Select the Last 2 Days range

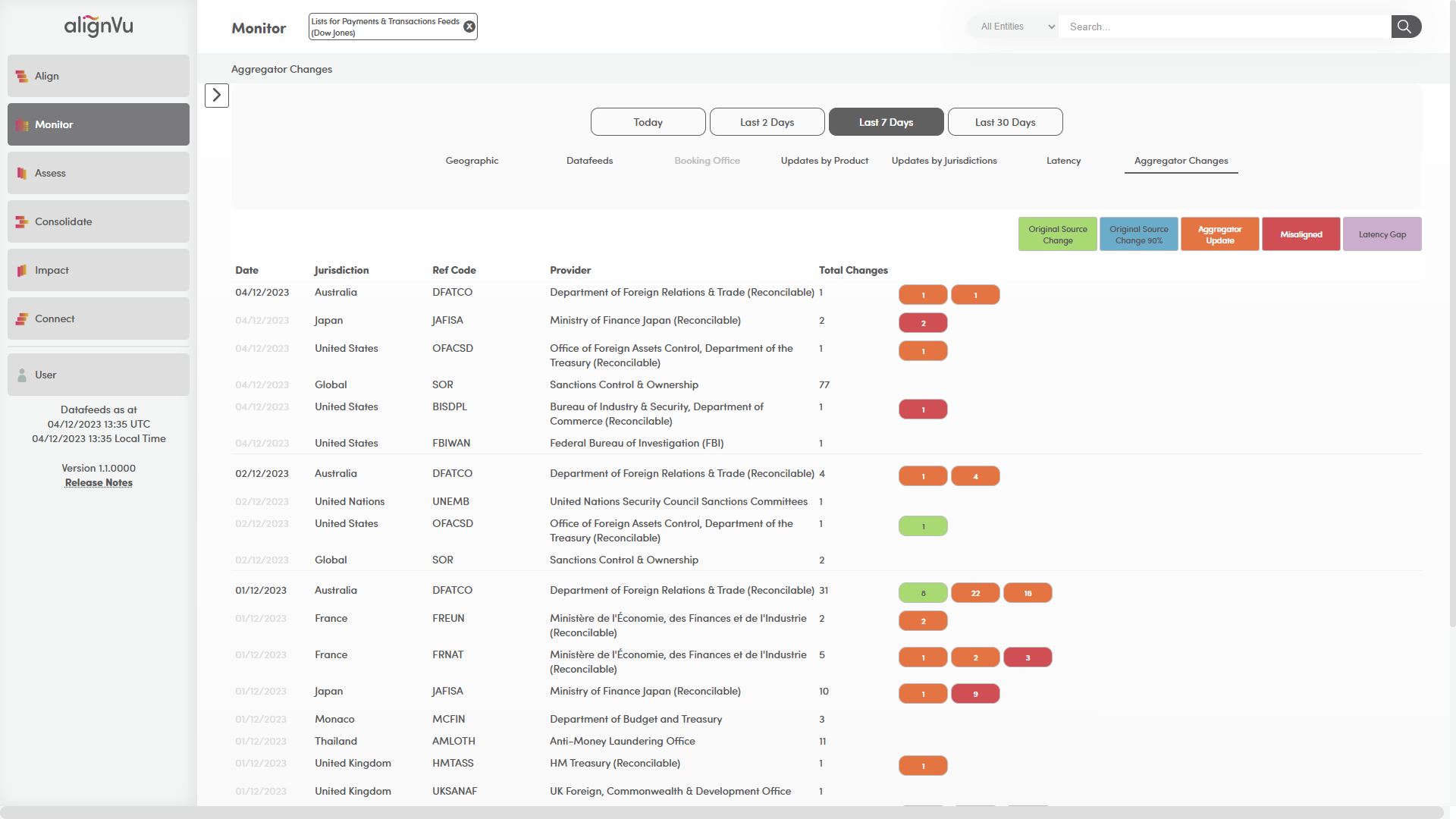(767, 122)
